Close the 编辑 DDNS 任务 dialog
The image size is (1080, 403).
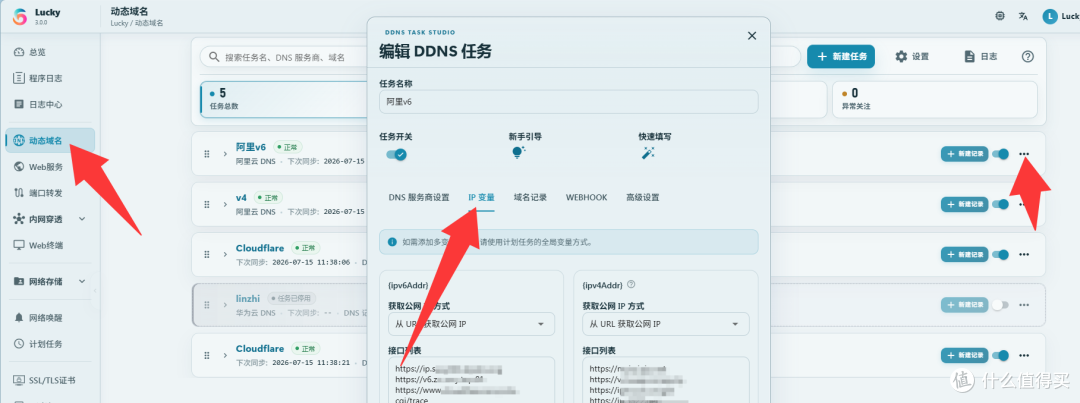click(751, 36)
